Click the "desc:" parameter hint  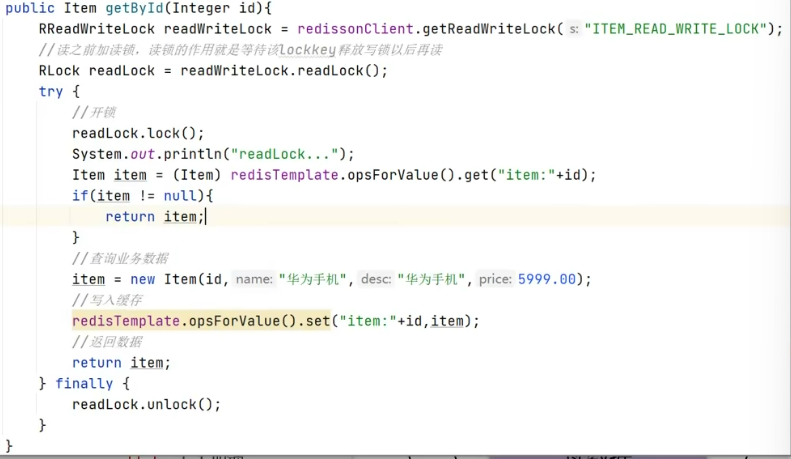click(x=375, y=280)
